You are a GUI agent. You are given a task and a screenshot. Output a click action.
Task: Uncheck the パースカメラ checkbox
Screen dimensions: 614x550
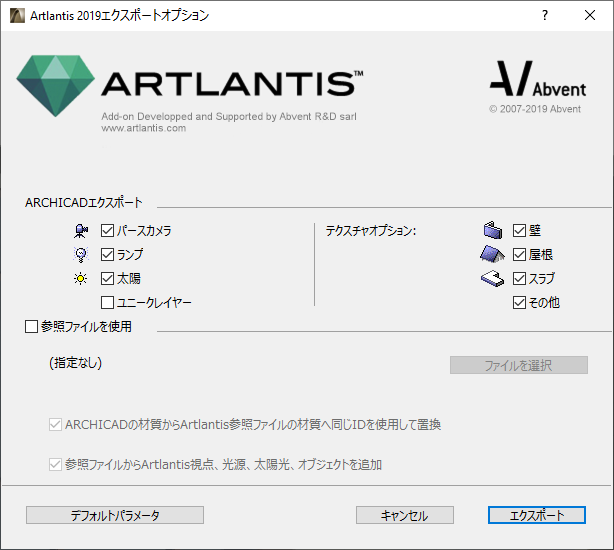pos(107,231)
